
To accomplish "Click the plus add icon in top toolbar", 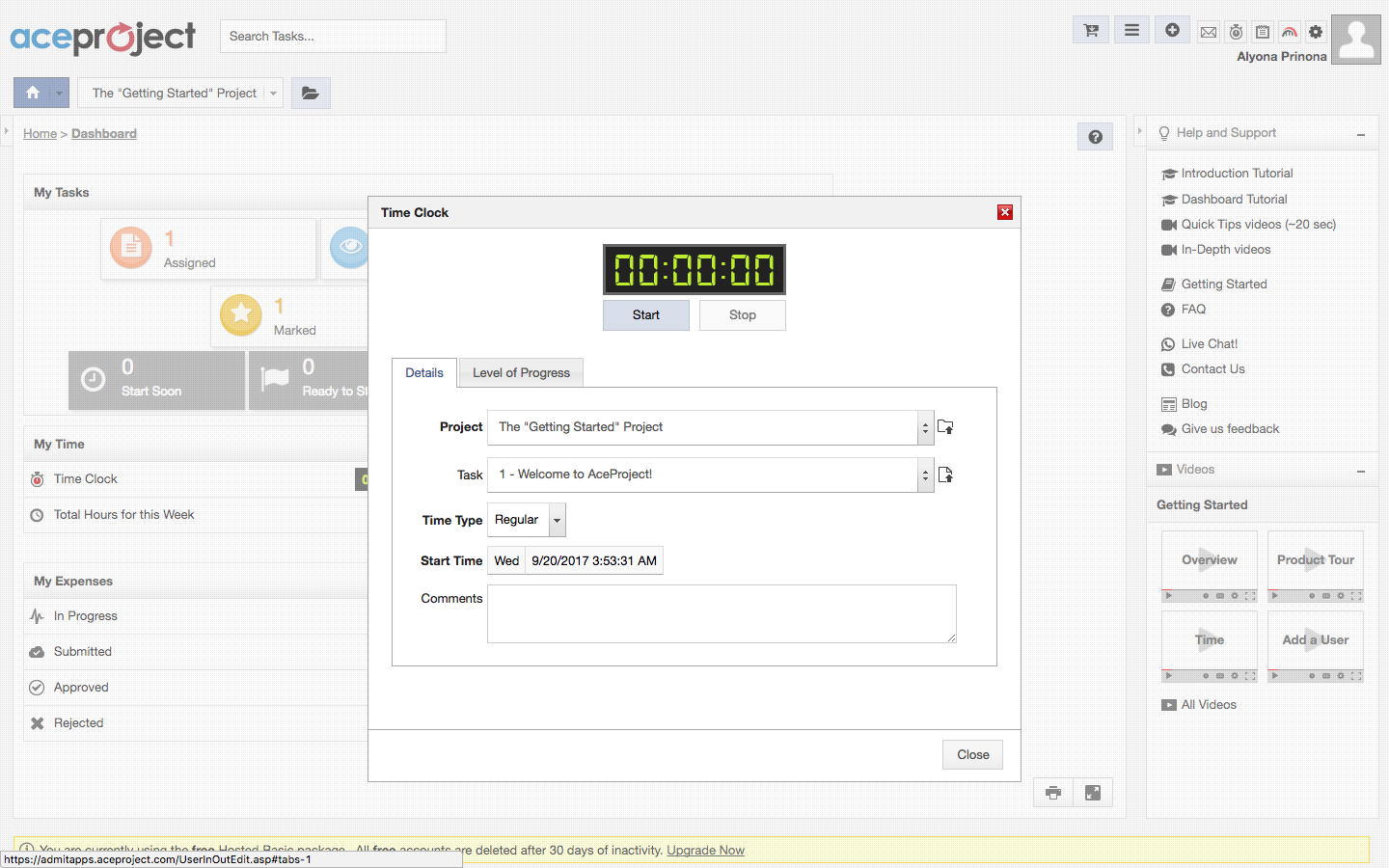I will coord(1172,30).
